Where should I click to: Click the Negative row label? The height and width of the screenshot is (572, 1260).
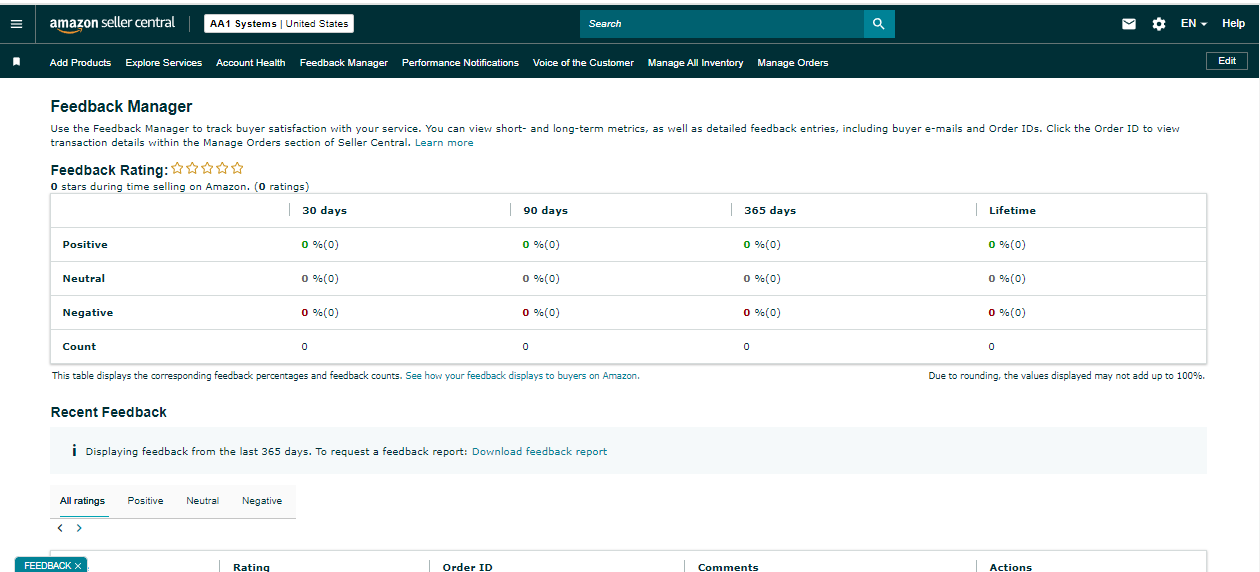(88, 313)
